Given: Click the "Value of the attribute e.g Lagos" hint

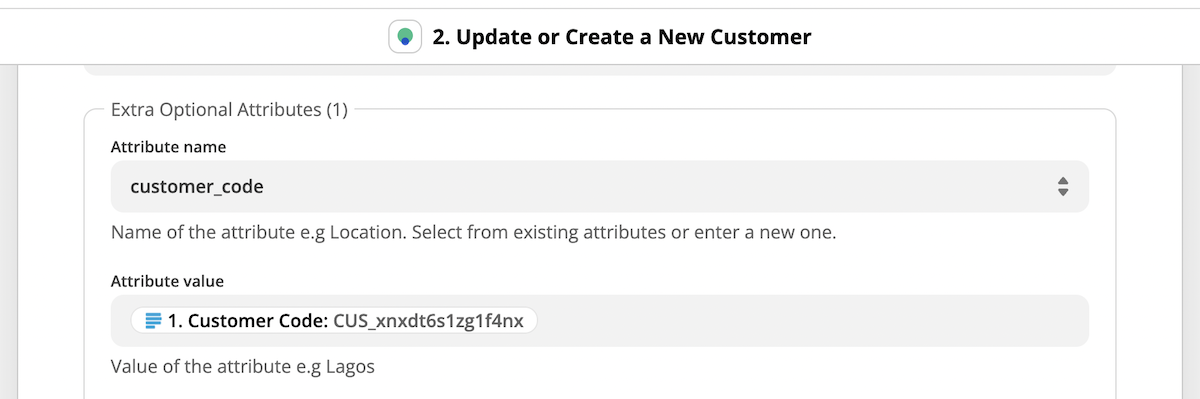Looking at the screenshot, I should tap(243, 367).
